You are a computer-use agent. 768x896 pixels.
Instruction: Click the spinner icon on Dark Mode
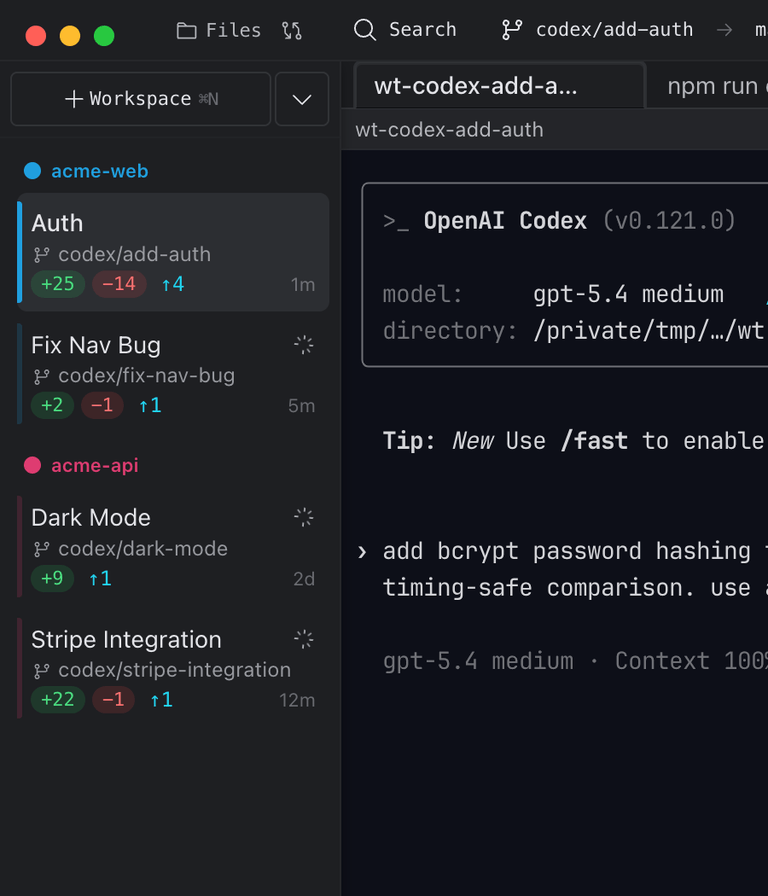[x=303, y=517]
